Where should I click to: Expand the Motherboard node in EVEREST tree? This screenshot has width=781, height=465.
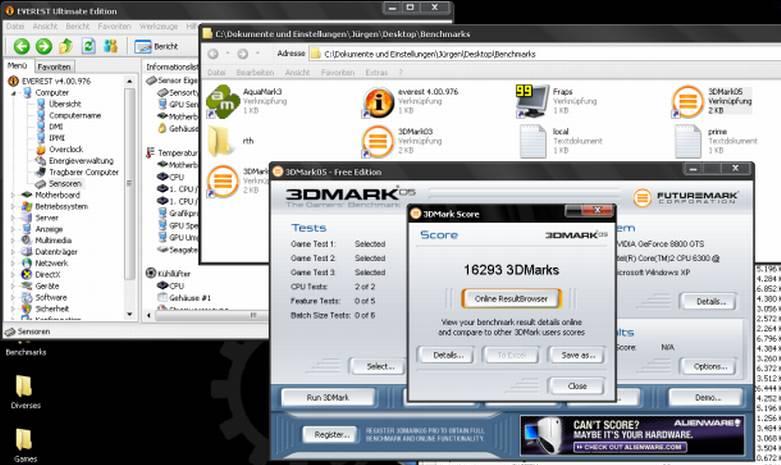13,195
